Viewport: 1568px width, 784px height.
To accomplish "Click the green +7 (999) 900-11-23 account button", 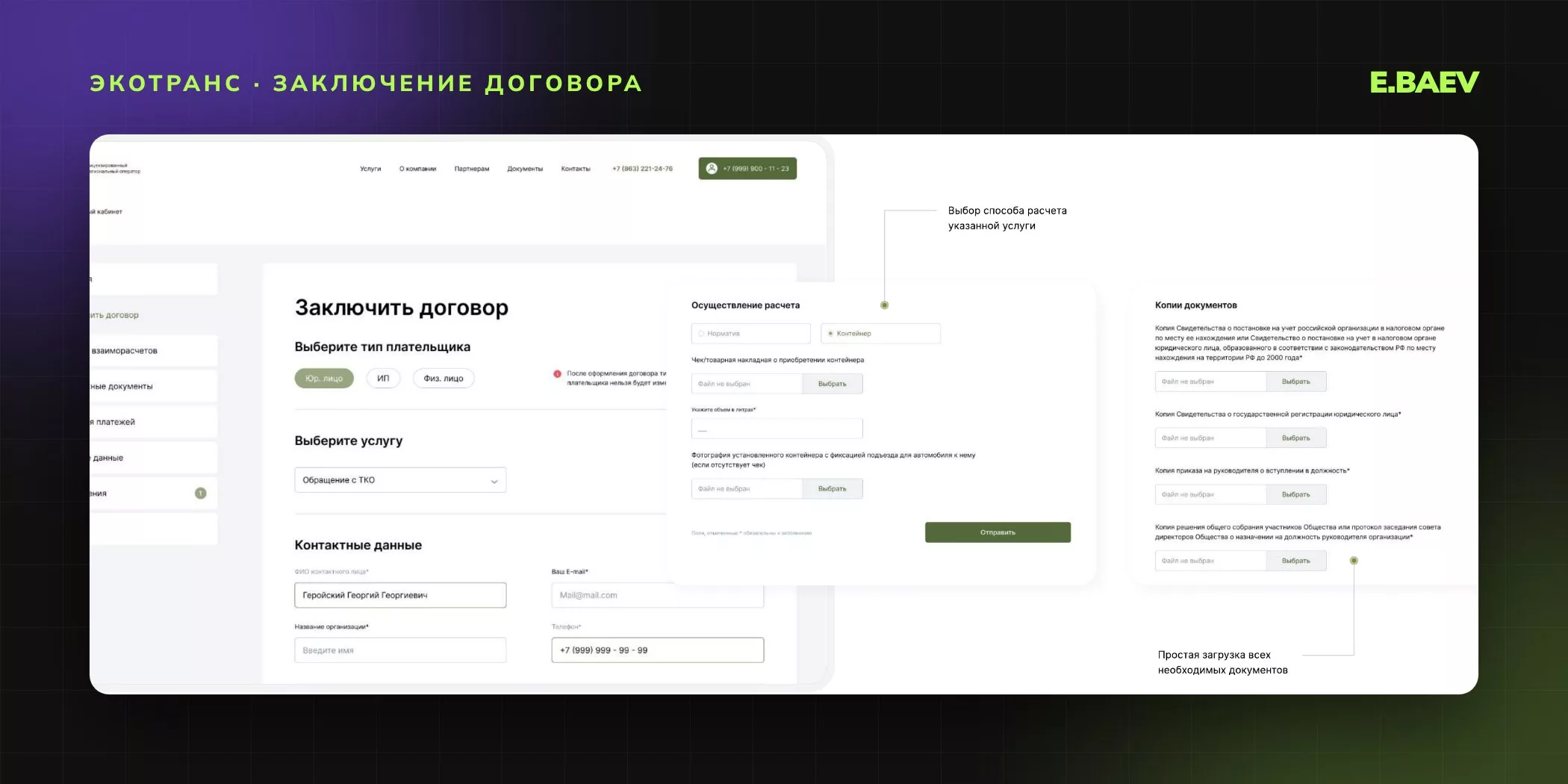I will 747,169.
